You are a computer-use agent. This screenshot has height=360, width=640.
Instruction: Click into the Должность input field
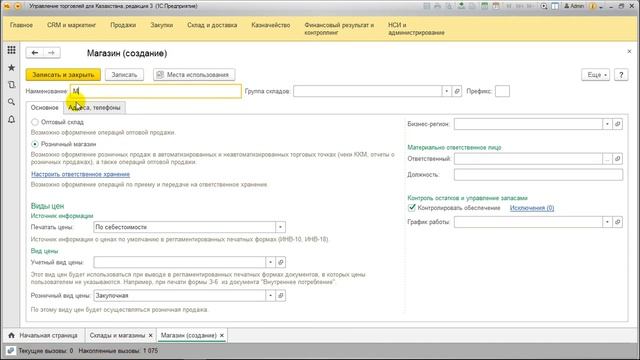pos(538,174)
